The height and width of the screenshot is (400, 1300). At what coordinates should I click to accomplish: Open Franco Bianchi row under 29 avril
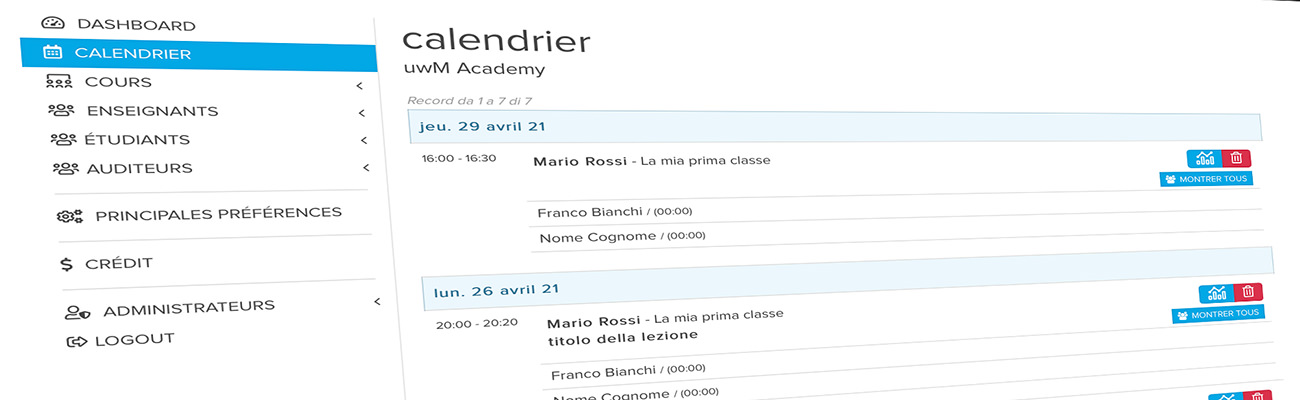(x=894, y=212)
